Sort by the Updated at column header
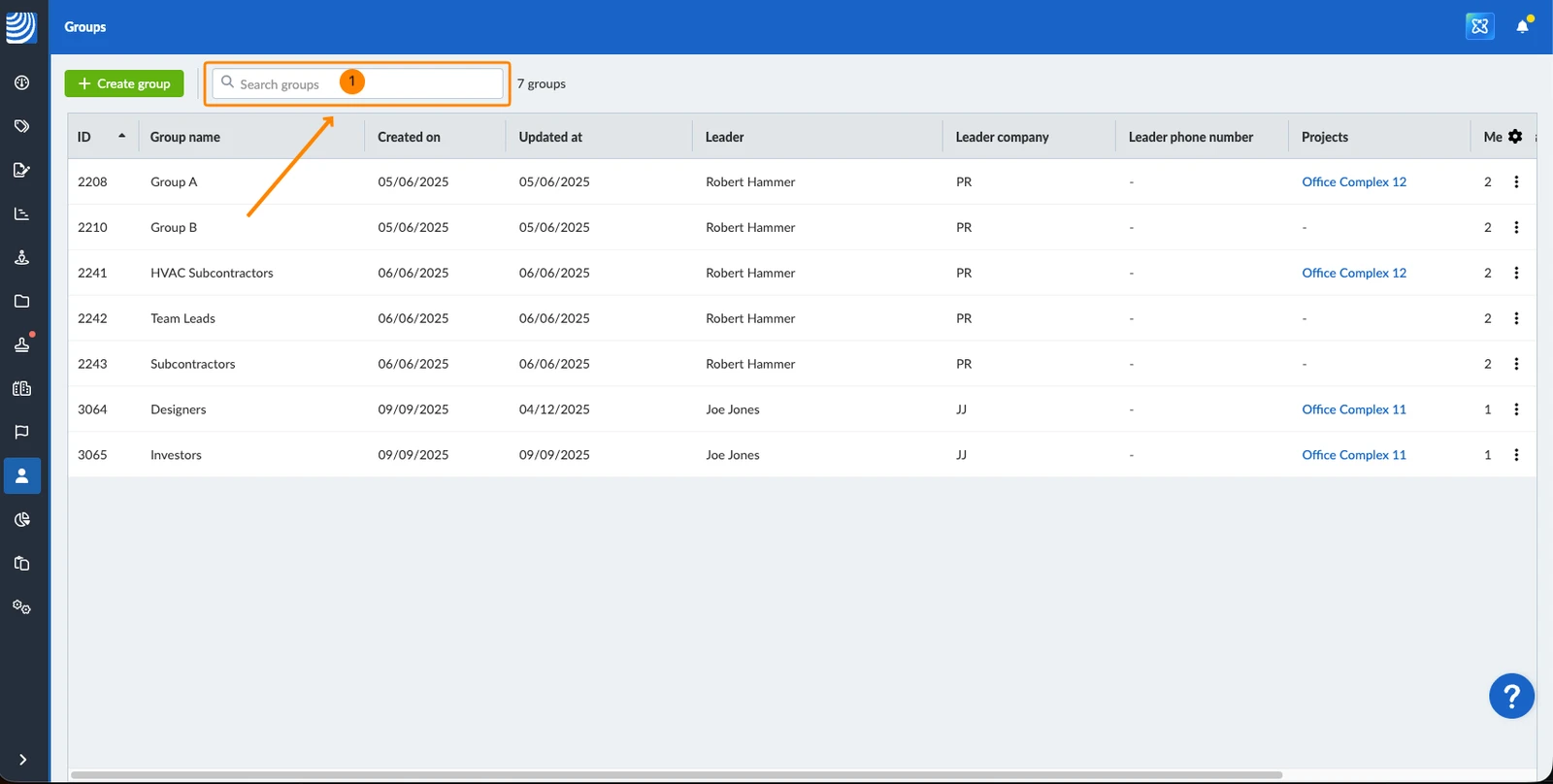The height and width of the screenshot is (784, 1553). coord(550,137)
